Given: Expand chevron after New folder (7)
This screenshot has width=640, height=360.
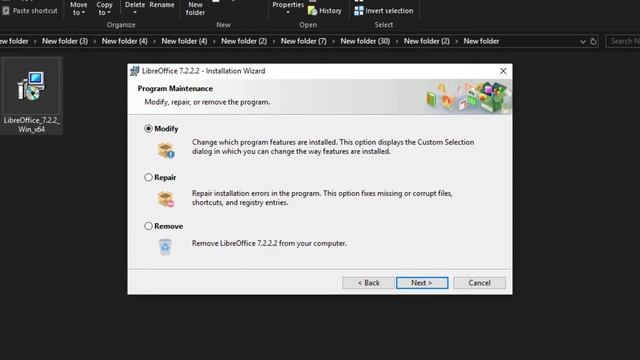Looking at the screenshot, I should [x=333, y=42].
